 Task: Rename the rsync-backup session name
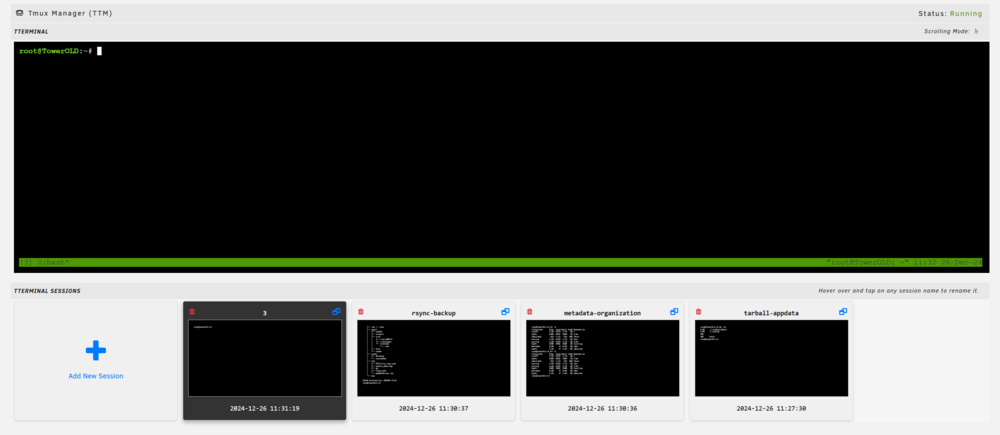434,313
